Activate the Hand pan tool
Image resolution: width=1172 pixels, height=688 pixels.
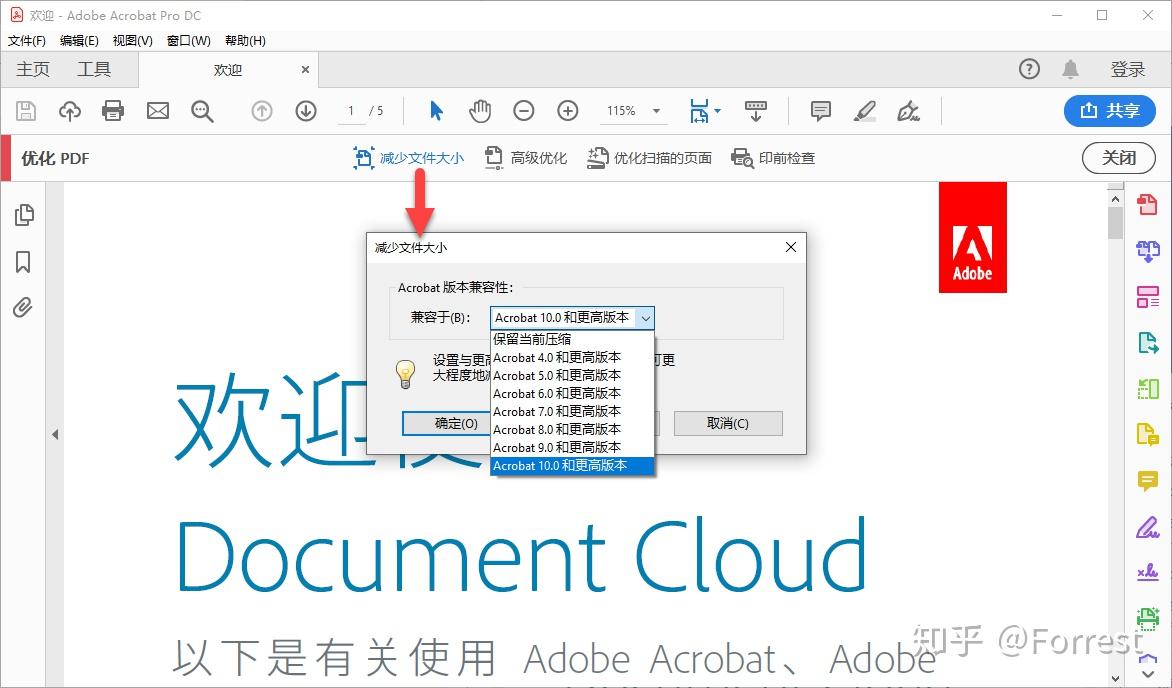point(480,111)
